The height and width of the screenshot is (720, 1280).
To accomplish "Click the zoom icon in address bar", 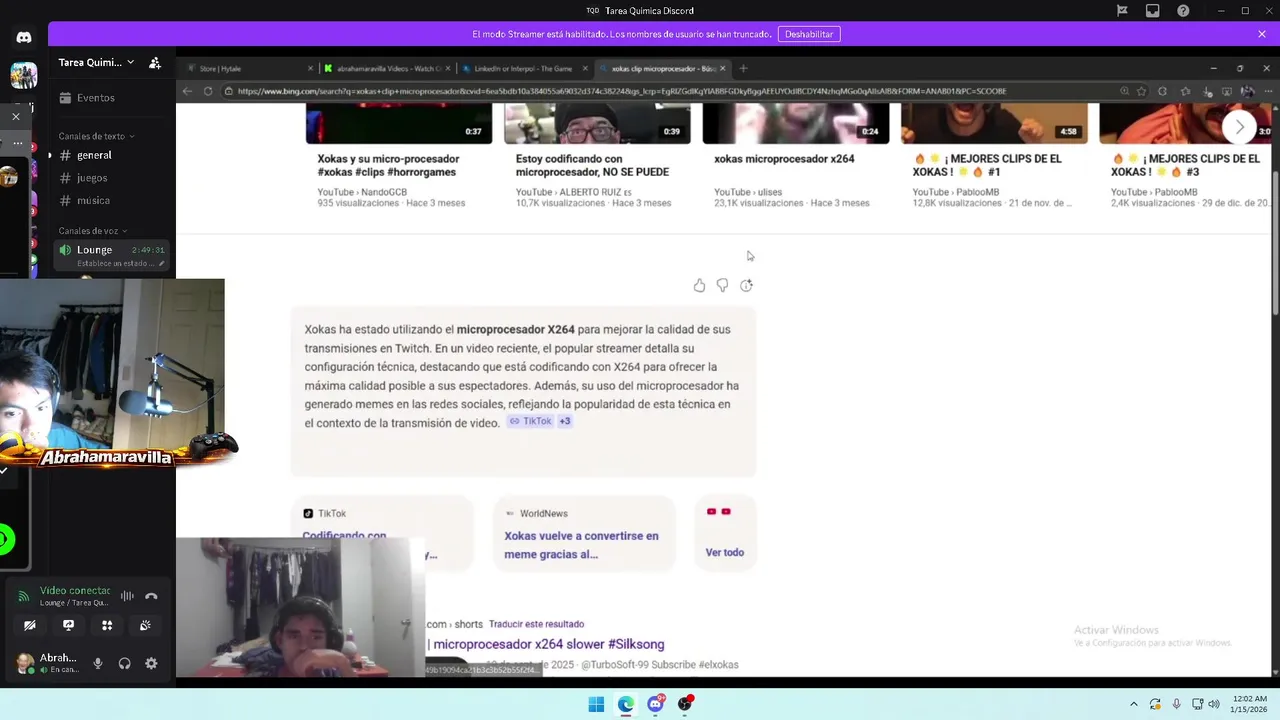I will click(1125, 91).
